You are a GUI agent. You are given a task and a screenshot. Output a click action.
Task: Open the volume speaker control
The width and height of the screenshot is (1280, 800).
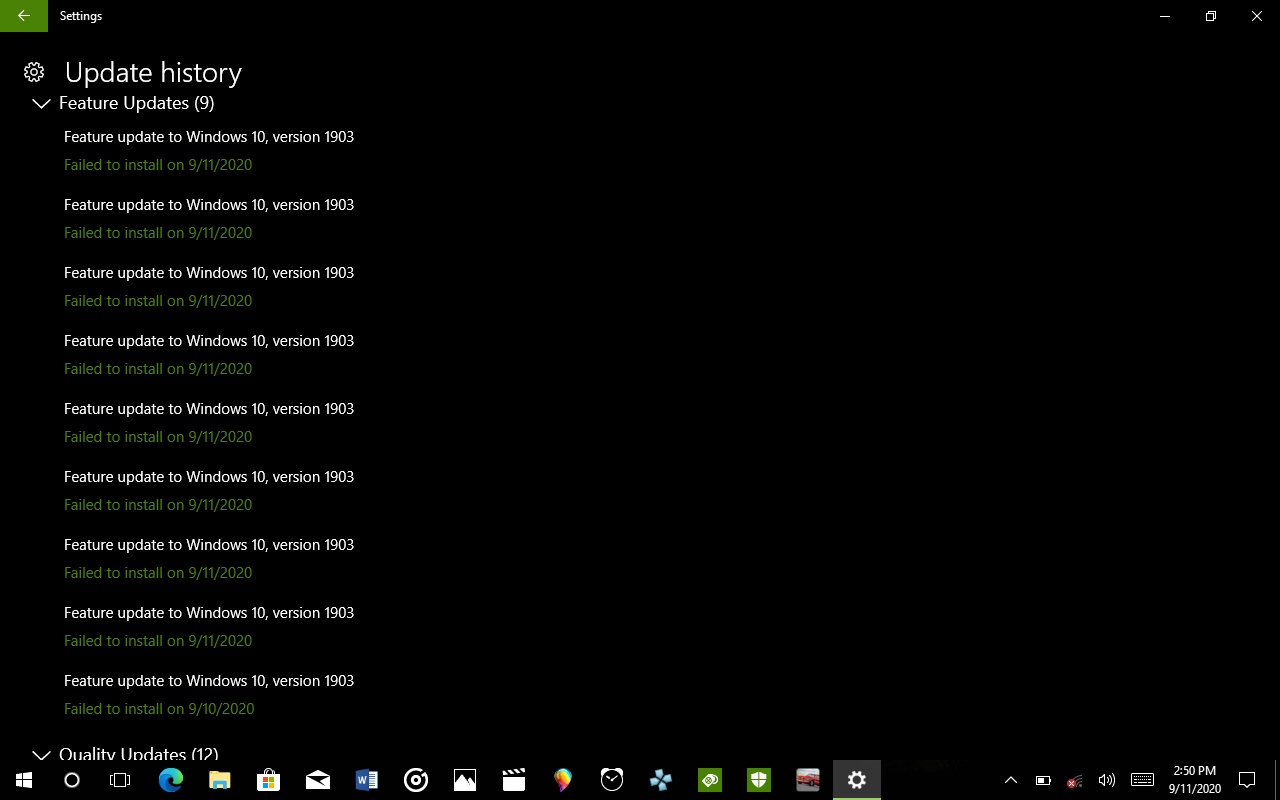click(1107, 780)
